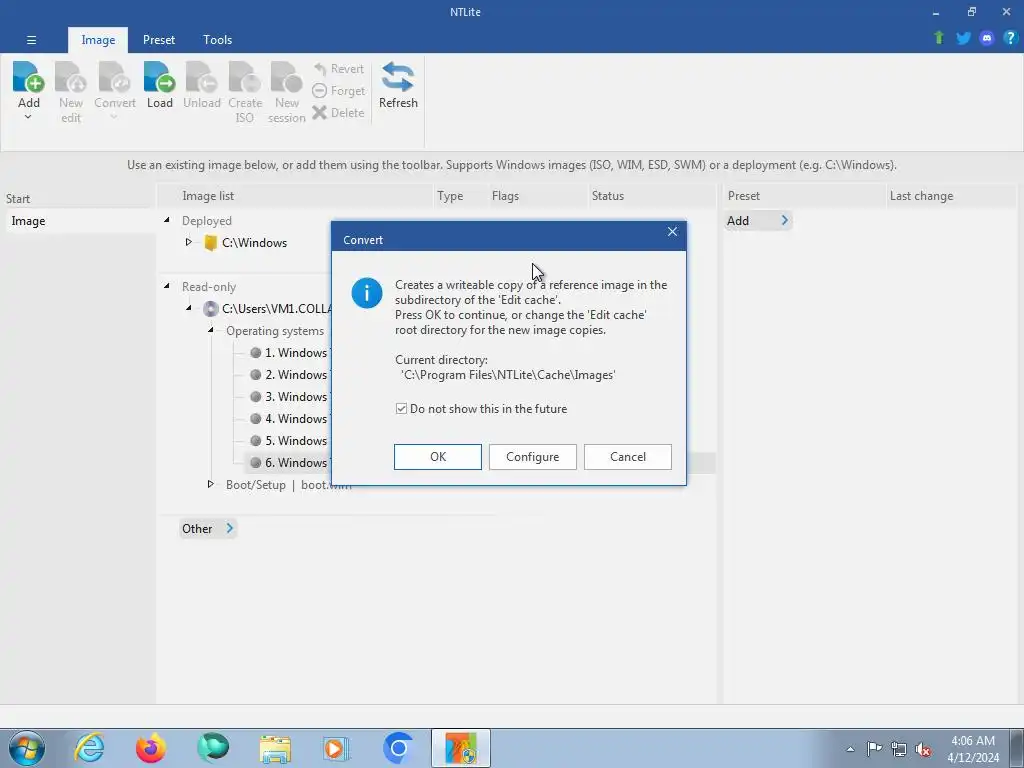Expand the Other section chevron
This screenshot has width=1024, height=768.
click(229, 528)
